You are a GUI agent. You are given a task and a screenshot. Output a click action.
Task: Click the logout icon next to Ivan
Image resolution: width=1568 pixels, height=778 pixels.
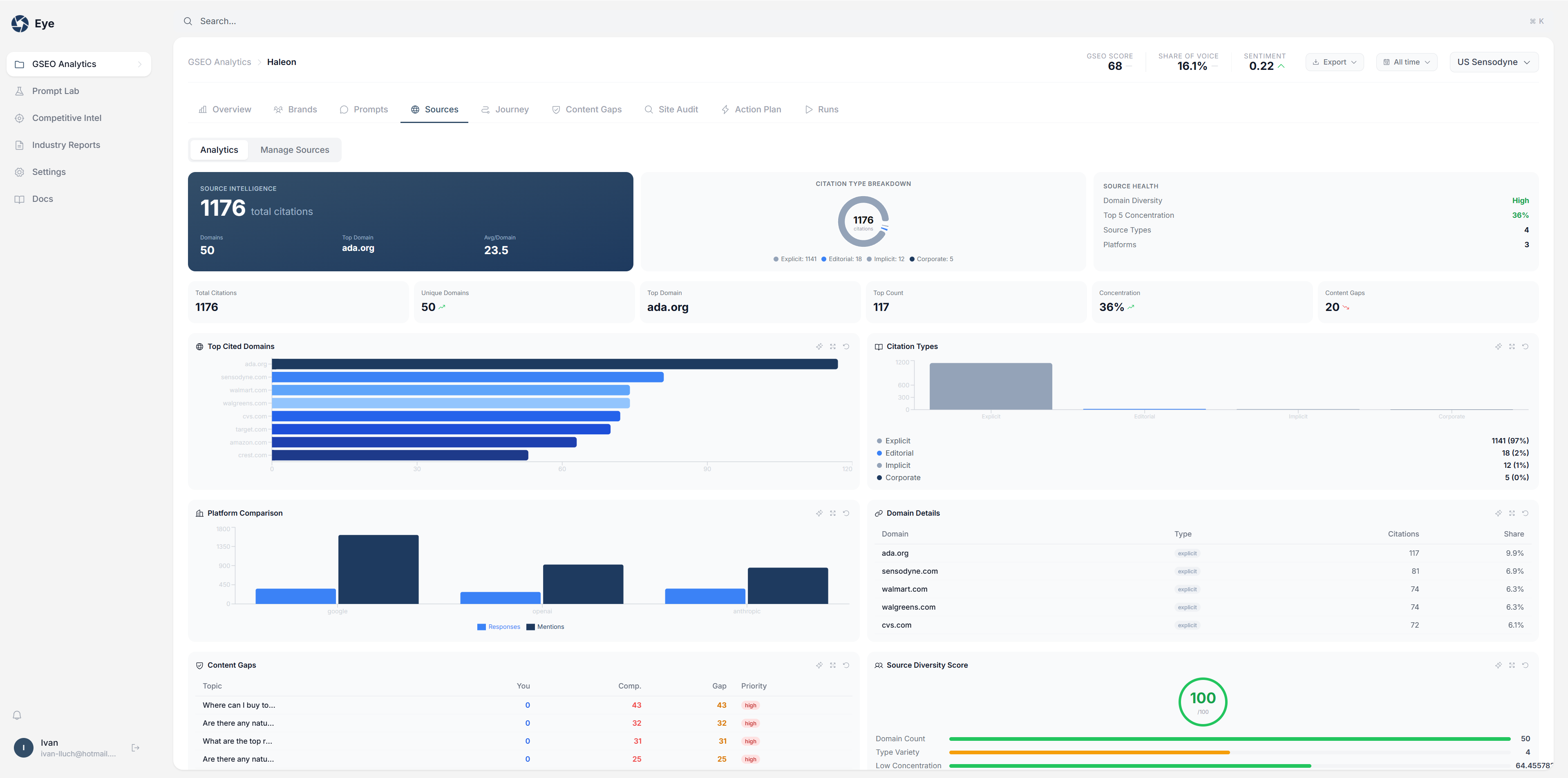tap(136, 748)
